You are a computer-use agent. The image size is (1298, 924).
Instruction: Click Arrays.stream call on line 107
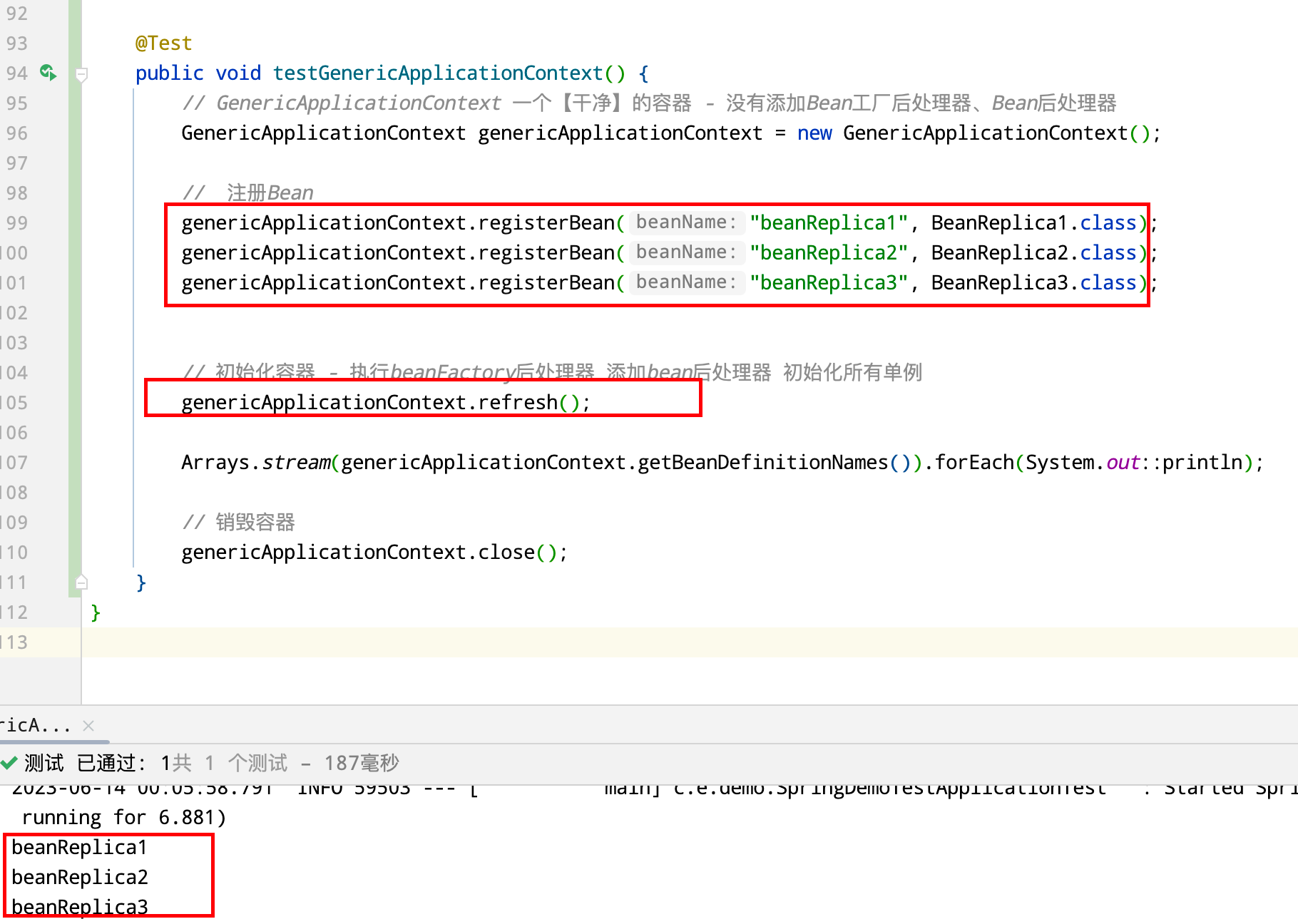tap(256, 463)
